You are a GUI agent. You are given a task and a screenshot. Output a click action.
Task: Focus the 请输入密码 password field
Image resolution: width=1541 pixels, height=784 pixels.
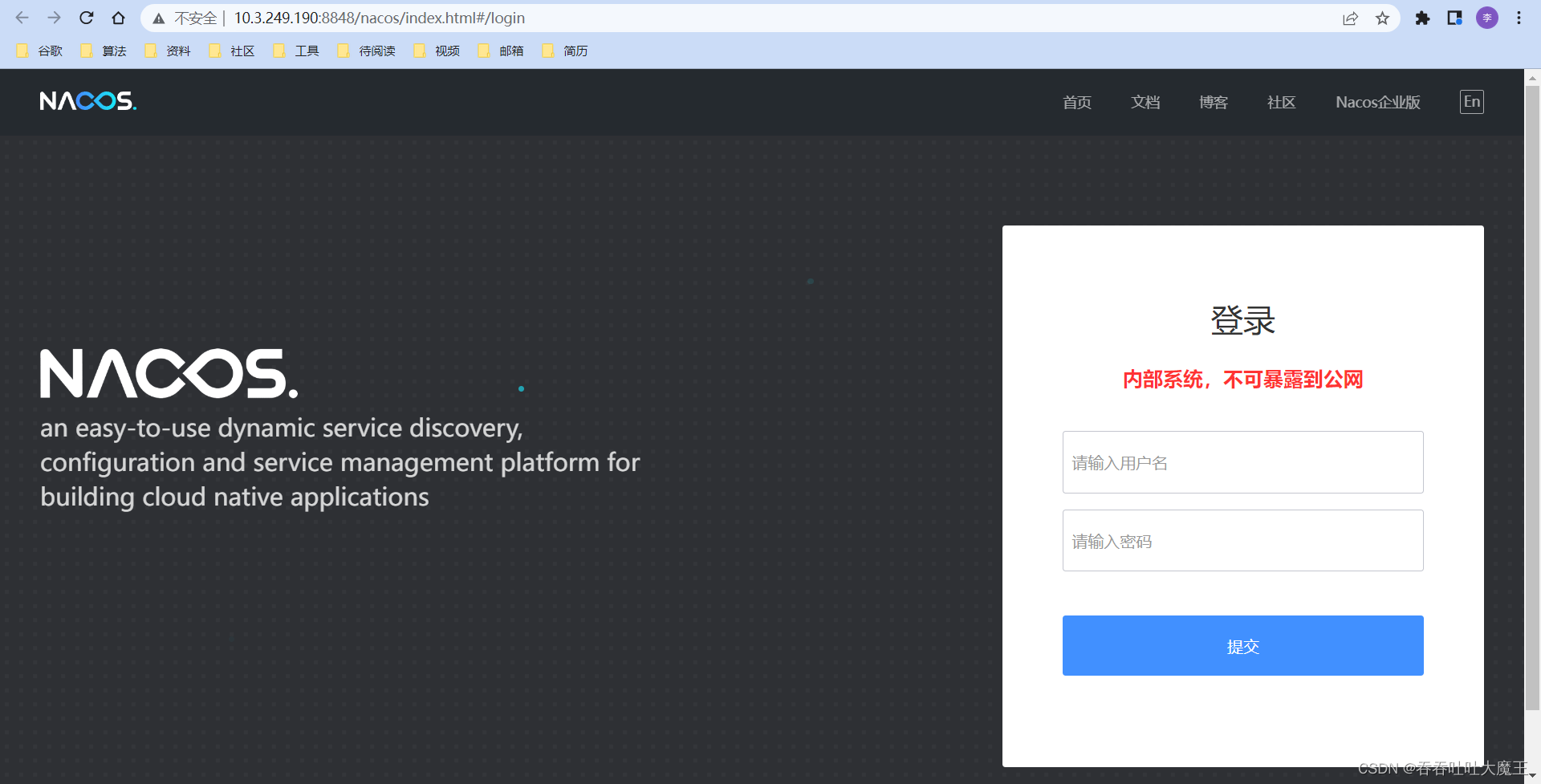[1243, 541]
